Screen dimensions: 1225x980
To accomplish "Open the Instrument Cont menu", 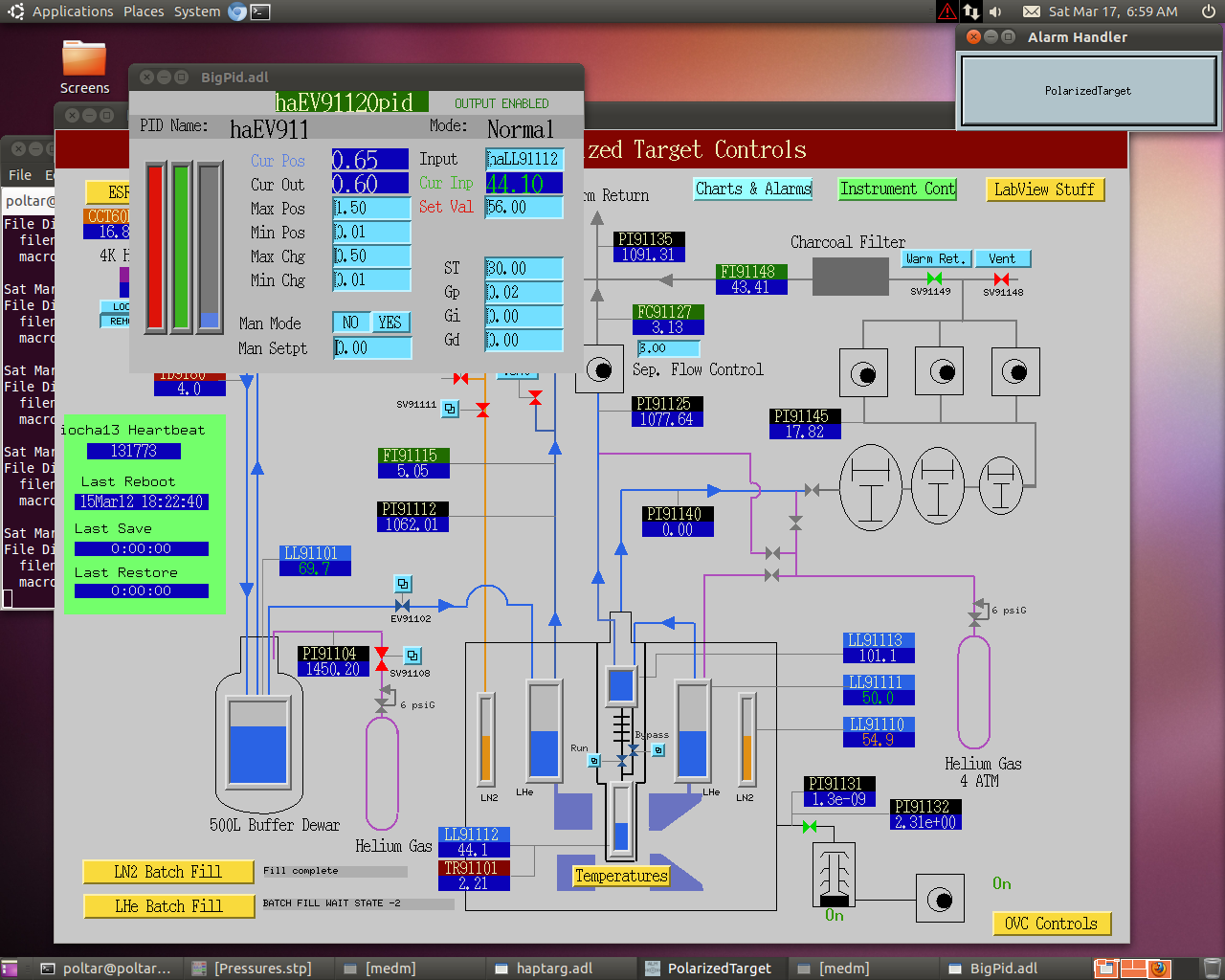I will click(x=898, y=189).
